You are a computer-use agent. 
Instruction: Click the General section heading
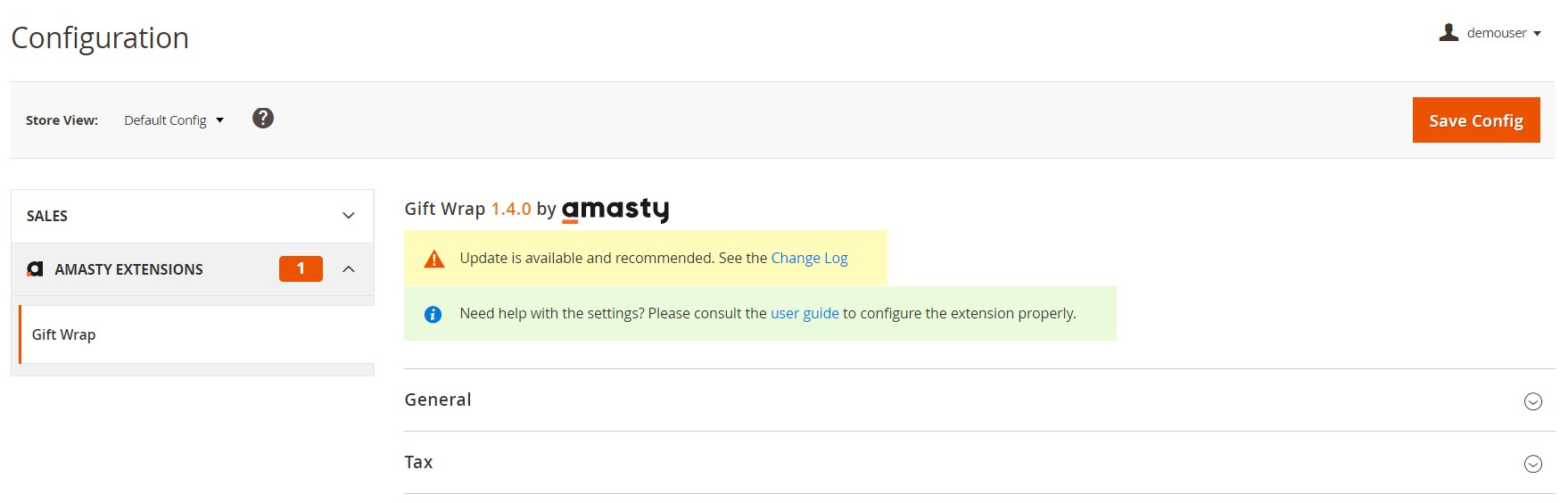[438, 400]
